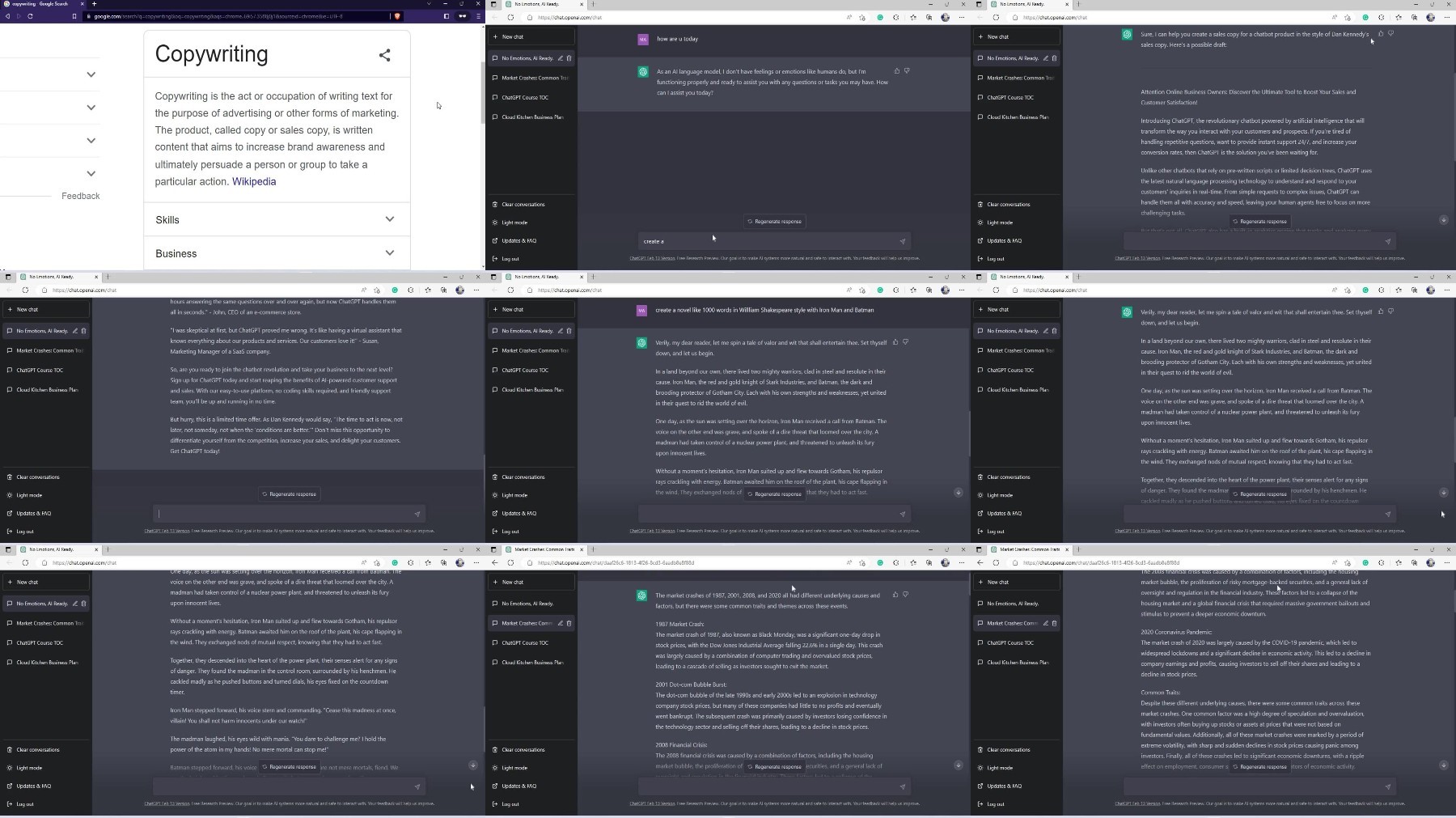Click the rename pencil in 'how are u today' window
The image size is (1456, 818).
(561, 58)
